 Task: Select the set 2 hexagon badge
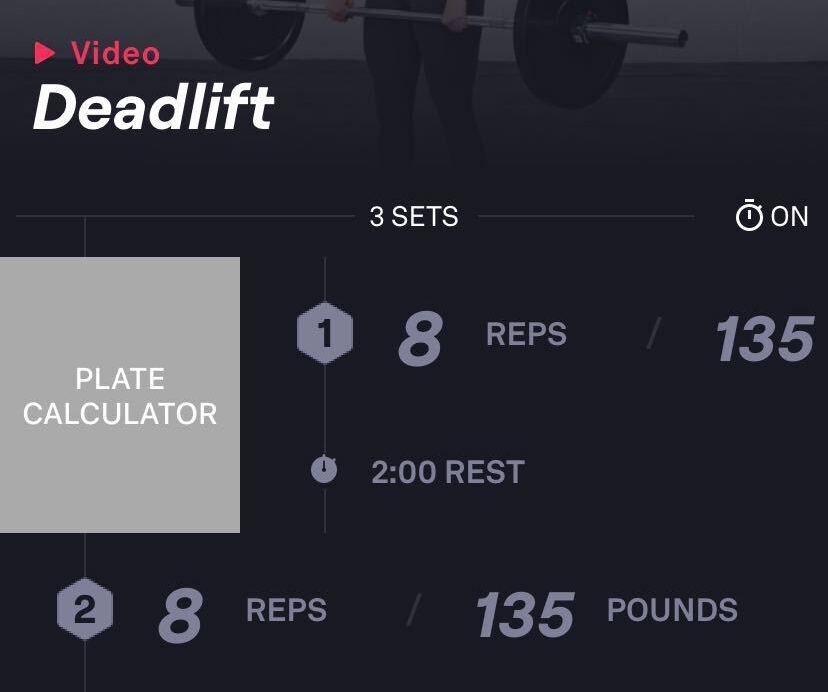coord(85,611)
